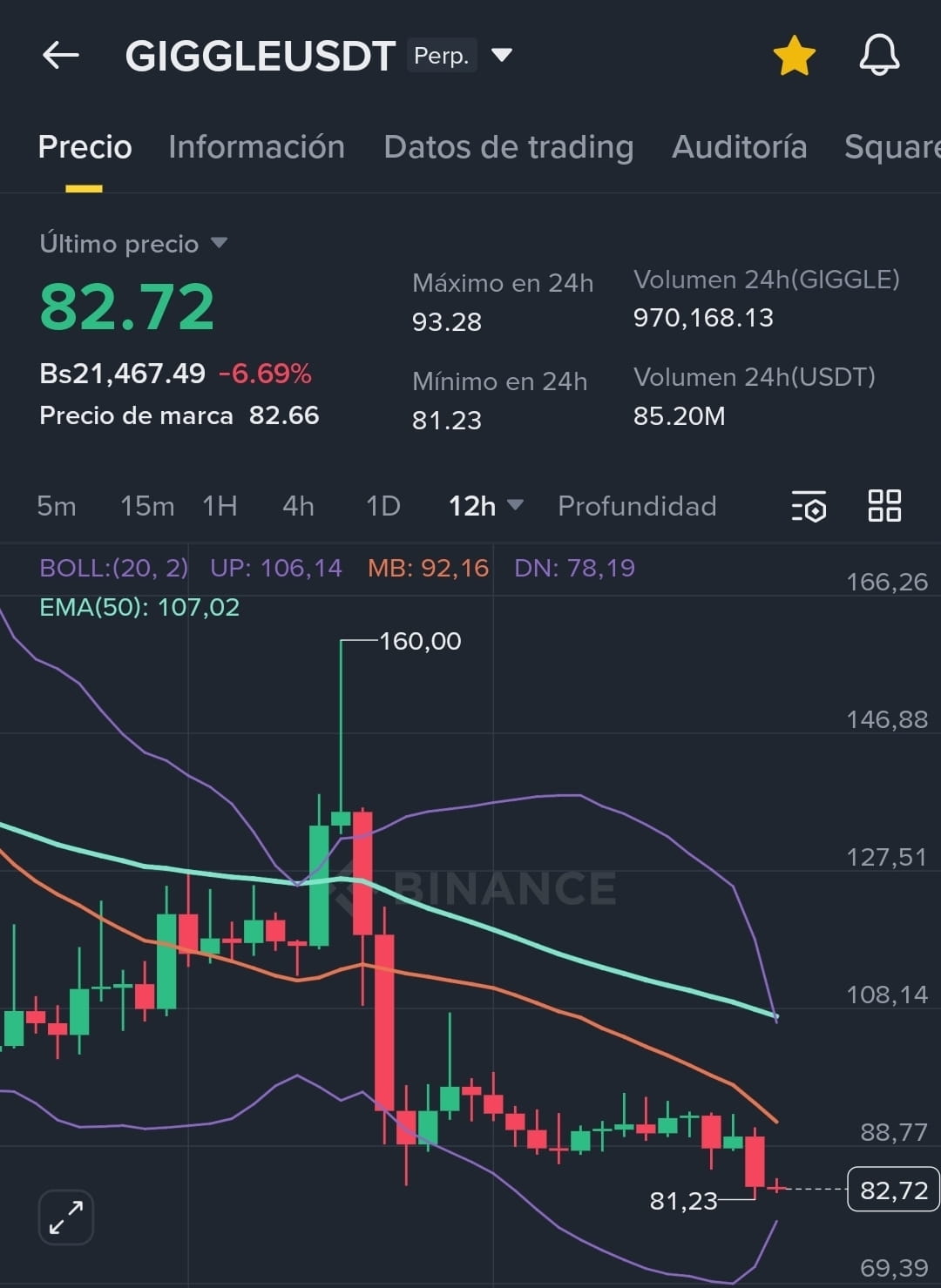This screenshot has height=1288, width=941.
Task: Switch to the 1D timeframe
Action: pyautogui.click(x=382, y=506)
